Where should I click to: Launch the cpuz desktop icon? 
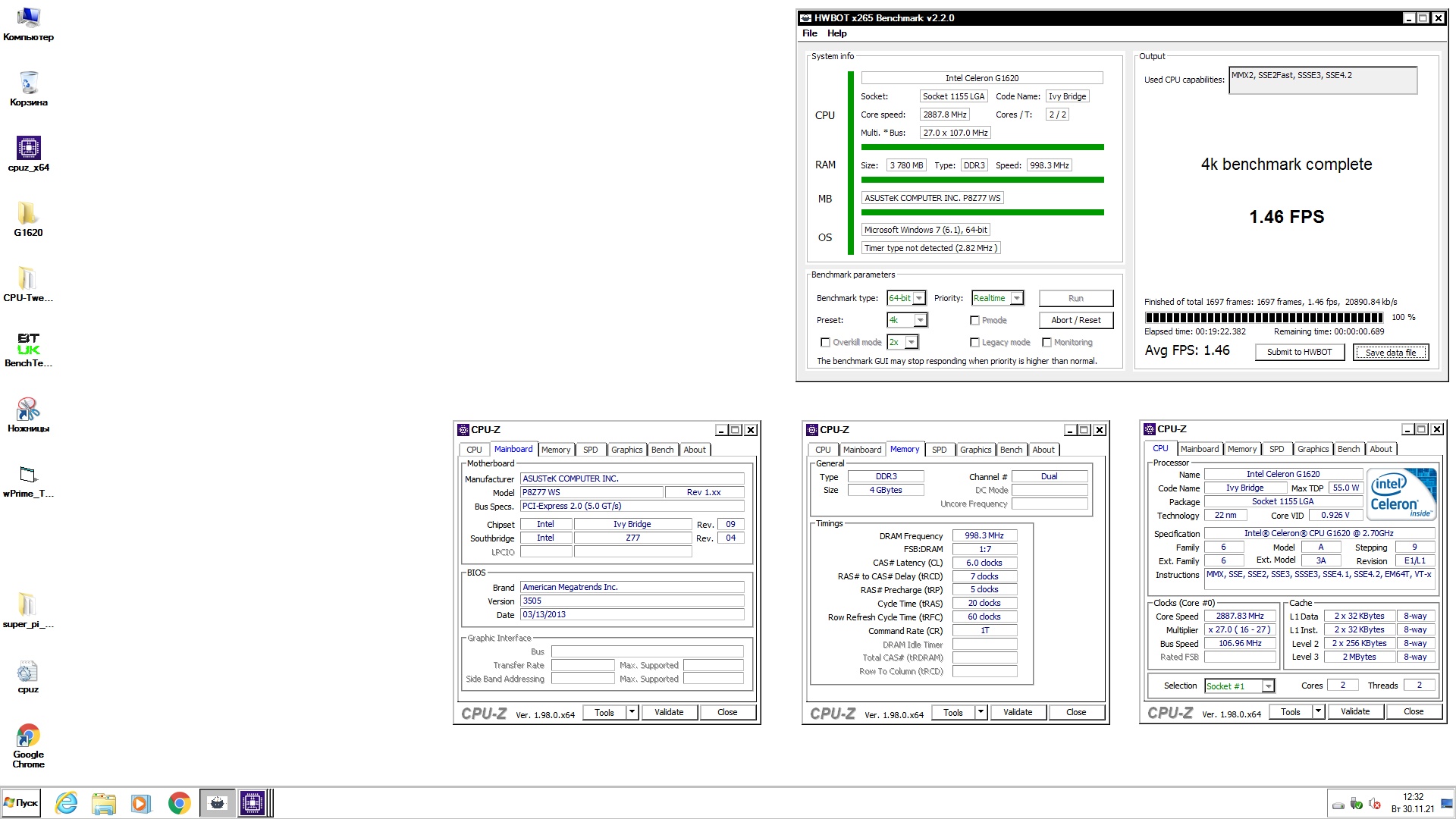28,676
